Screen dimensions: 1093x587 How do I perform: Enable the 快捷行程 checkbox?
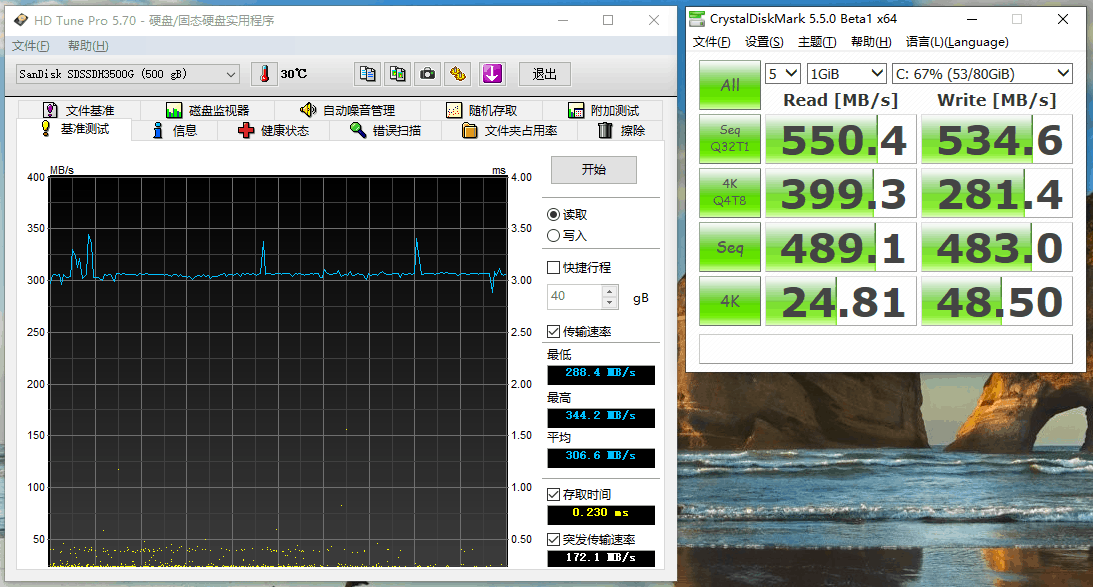[554, 268]
